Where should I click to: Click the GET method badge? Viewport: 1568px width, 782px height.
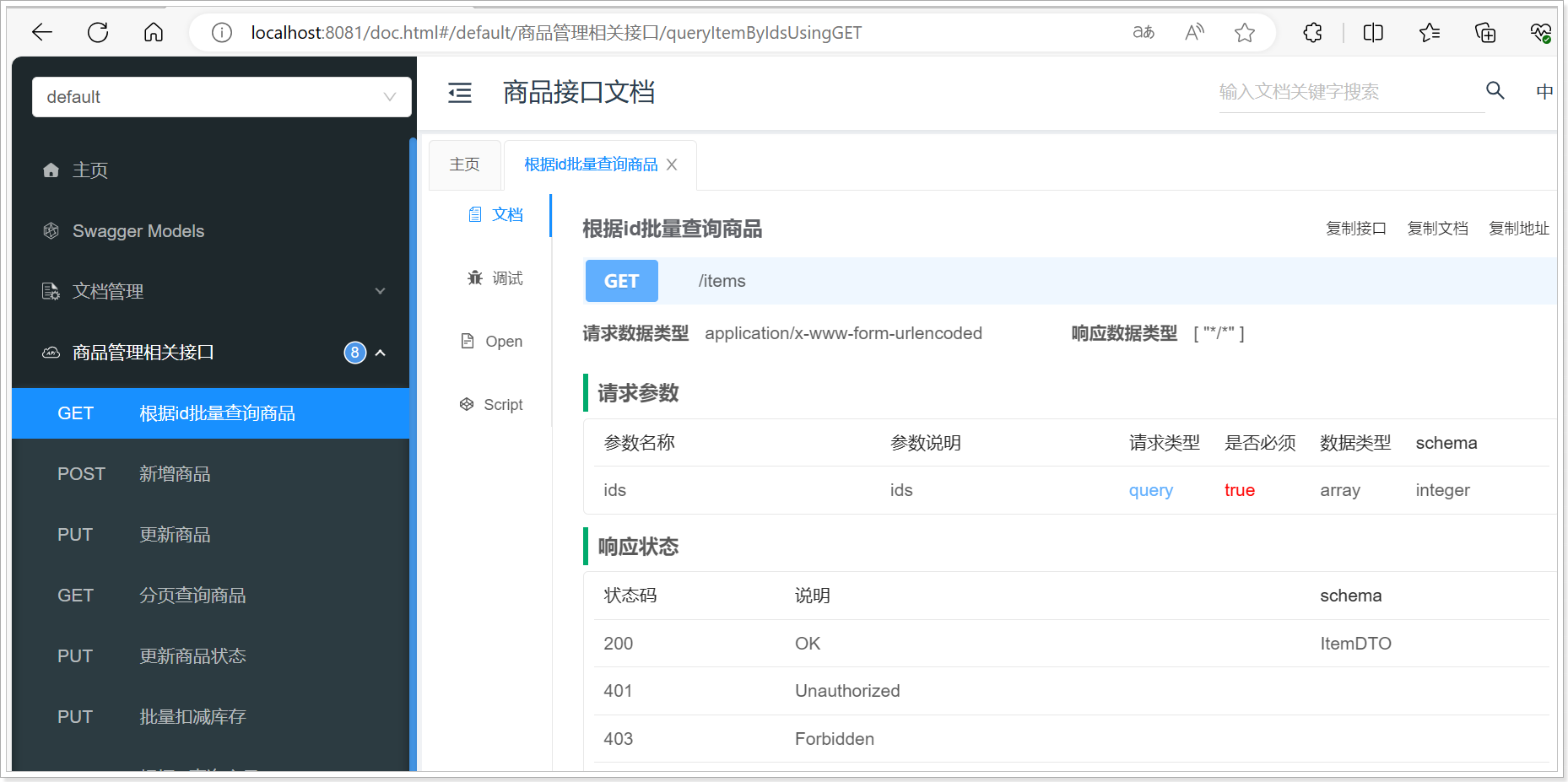pyautogui.click(x=622, y=281)
